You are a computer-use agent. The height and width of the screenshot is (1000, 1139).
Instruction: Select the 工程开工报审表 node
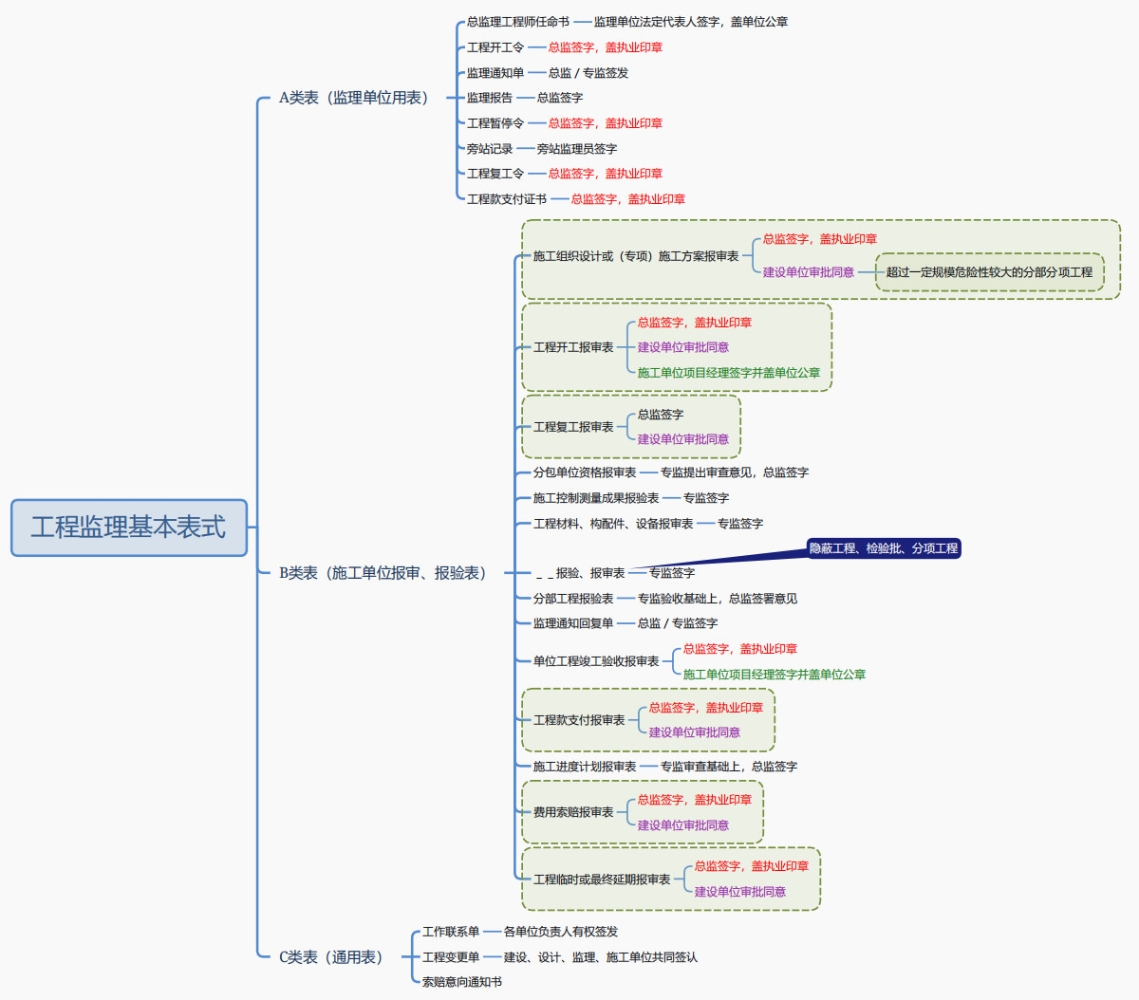pyautogui.click(x=573, y=347)
